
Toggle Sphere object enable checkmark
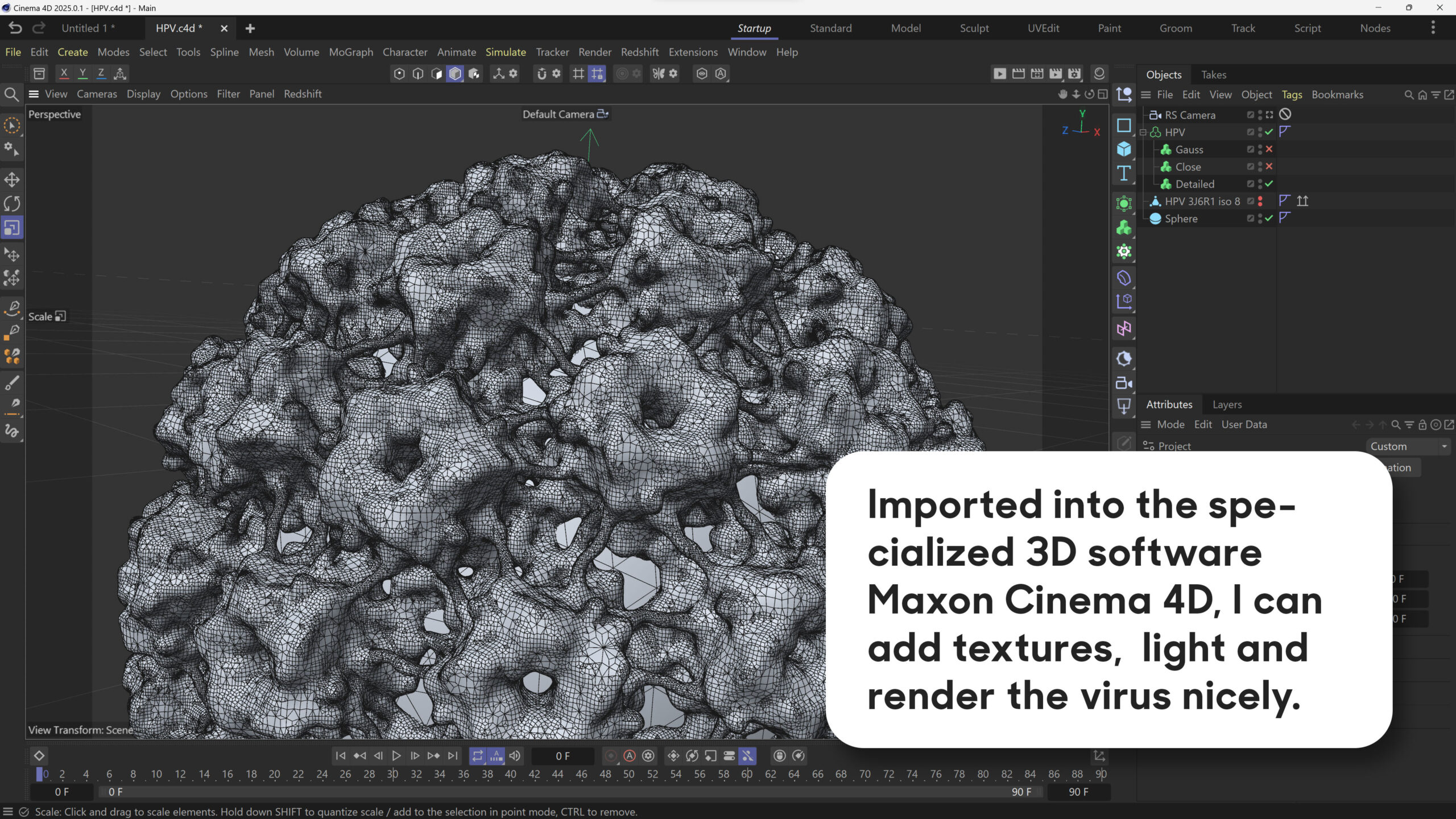1269,218
